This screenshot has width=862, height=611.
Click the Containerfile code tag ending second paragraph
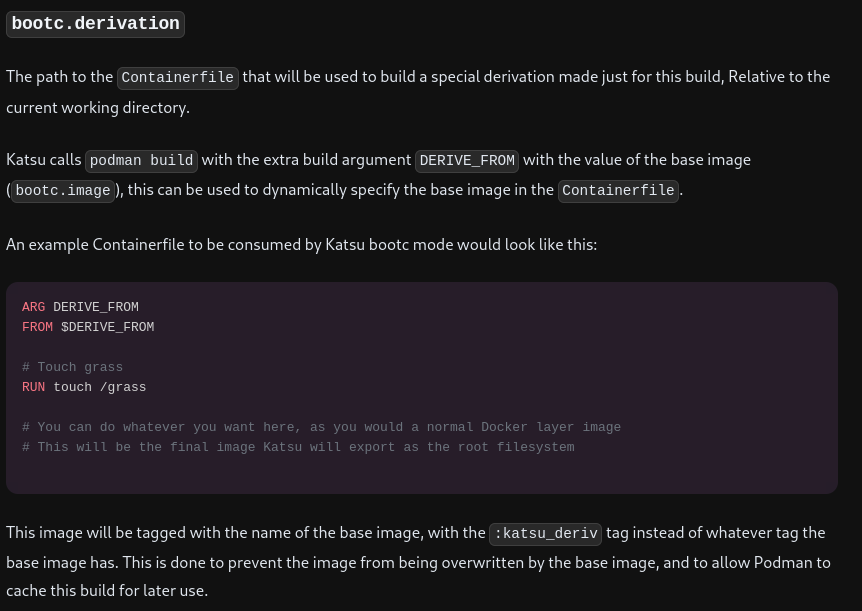618,190
